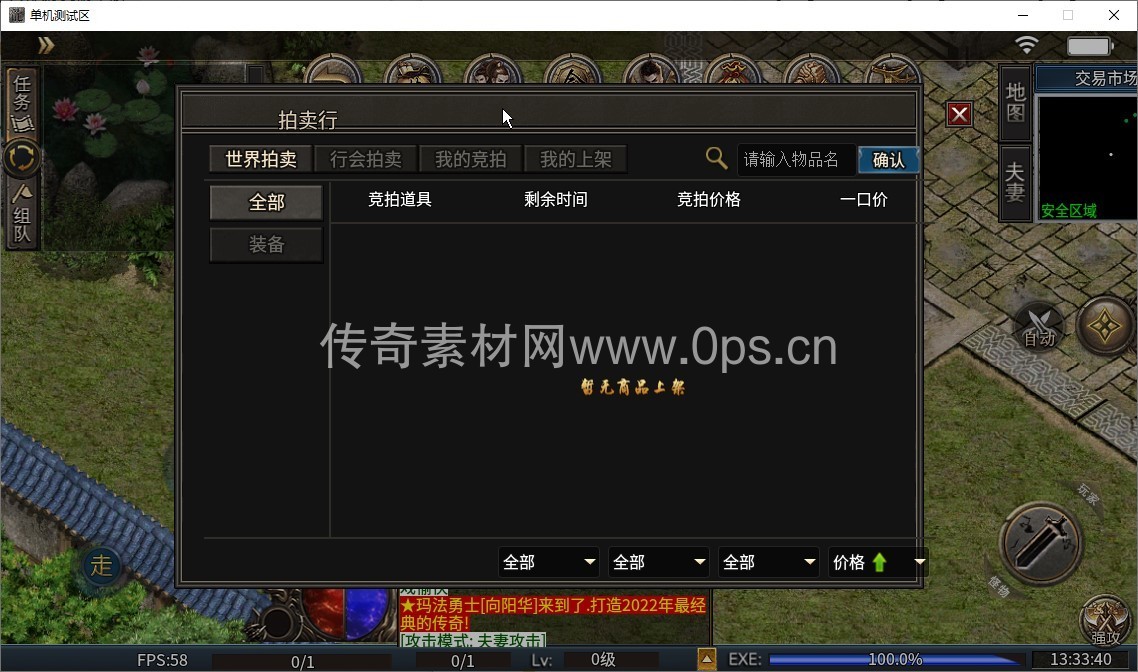The height and width of the screenshot is (672, 1138).
Task: Open the 地图 map button
Action: [x=1015, y=103]
